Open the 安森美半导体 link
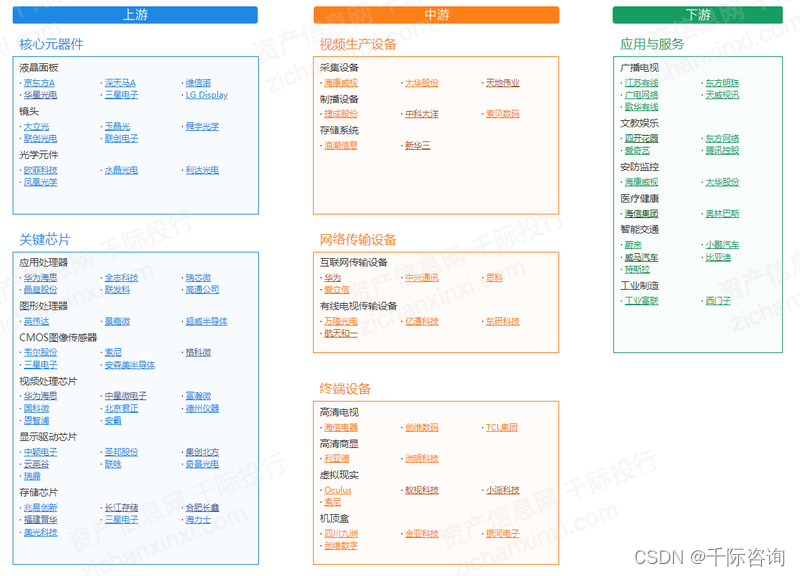This screenshot has width=800, height=576. tap(130, 365)
